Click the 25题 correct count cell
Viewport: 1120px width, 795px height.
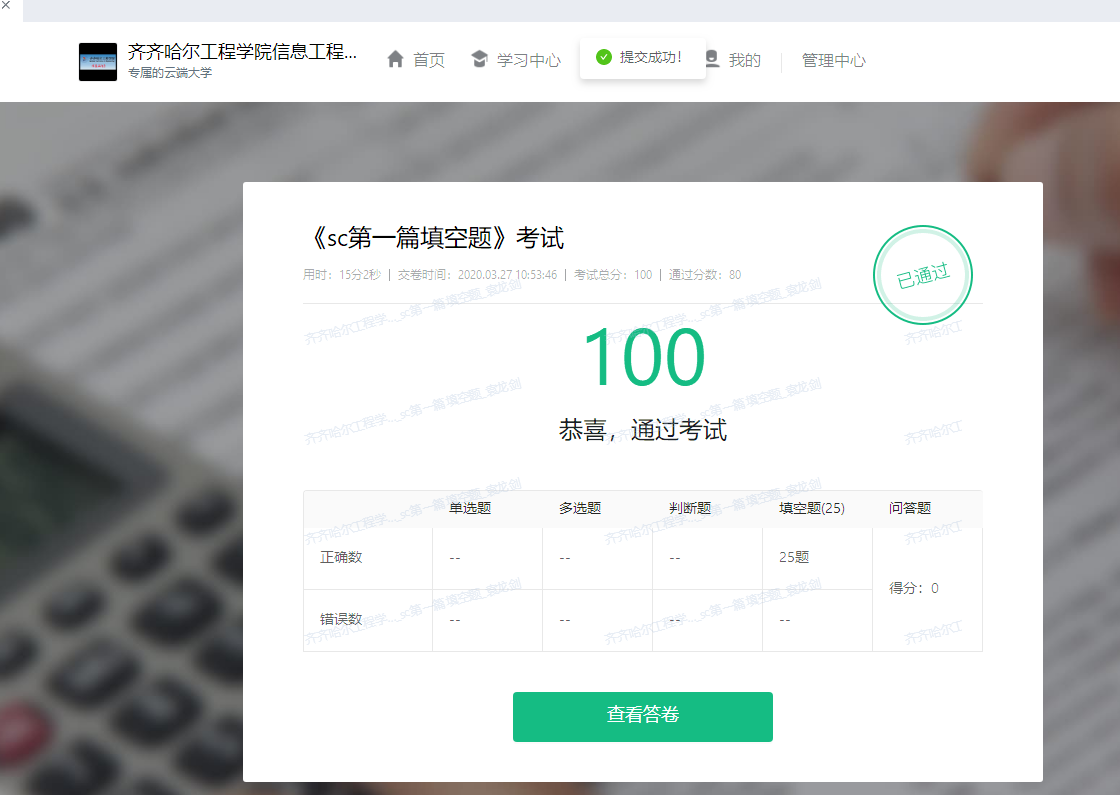coord(794,557)
